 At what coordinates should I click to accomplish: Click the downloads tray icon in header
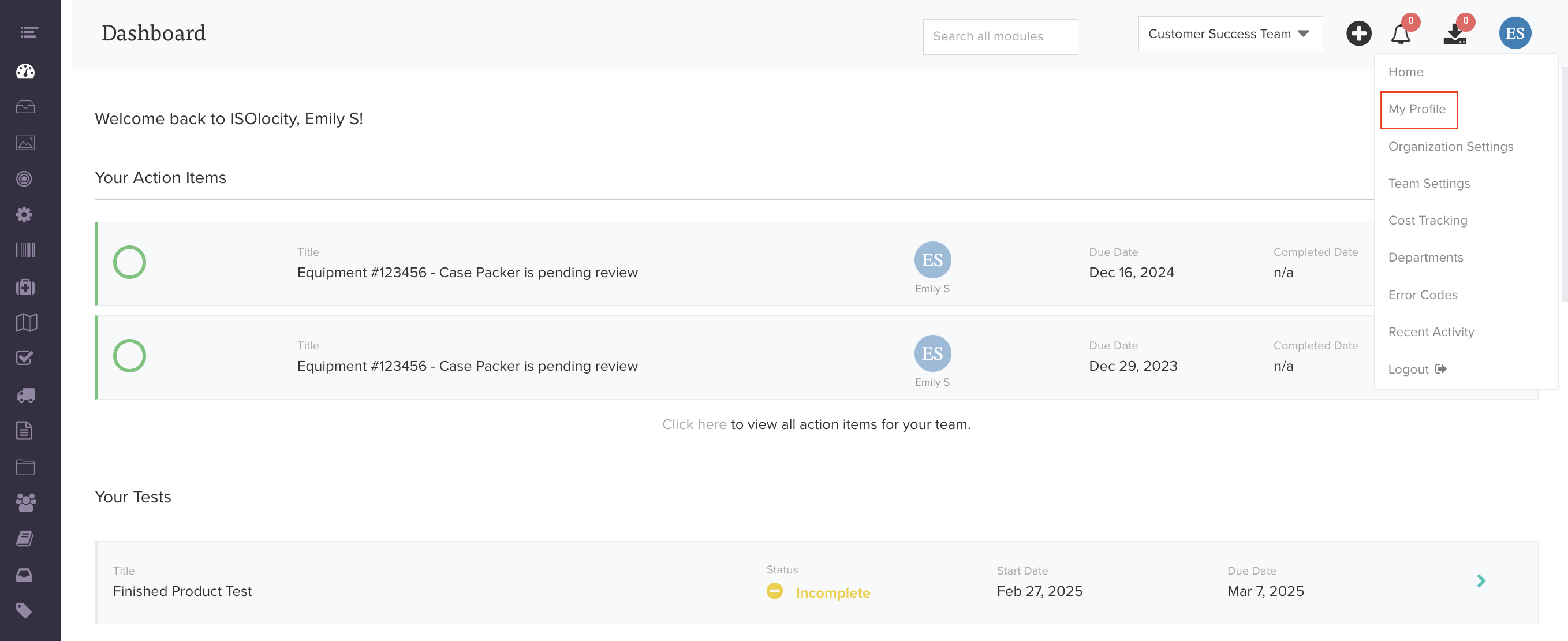[x=1454, y=35]
